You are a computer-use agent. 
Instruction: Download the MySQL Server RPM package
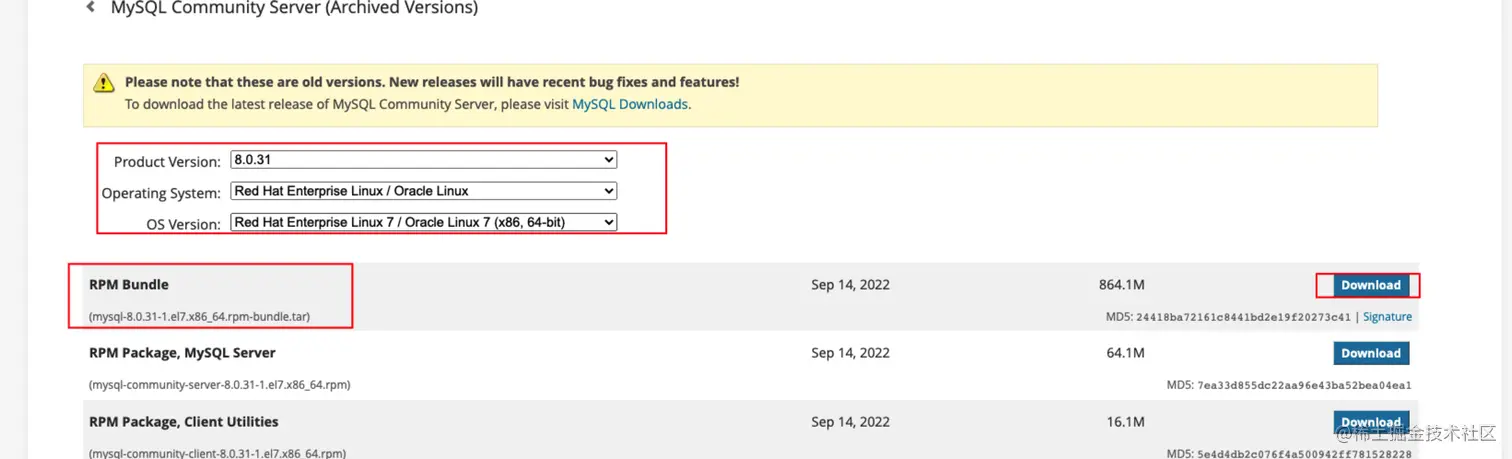click(x=1370, y=353)
